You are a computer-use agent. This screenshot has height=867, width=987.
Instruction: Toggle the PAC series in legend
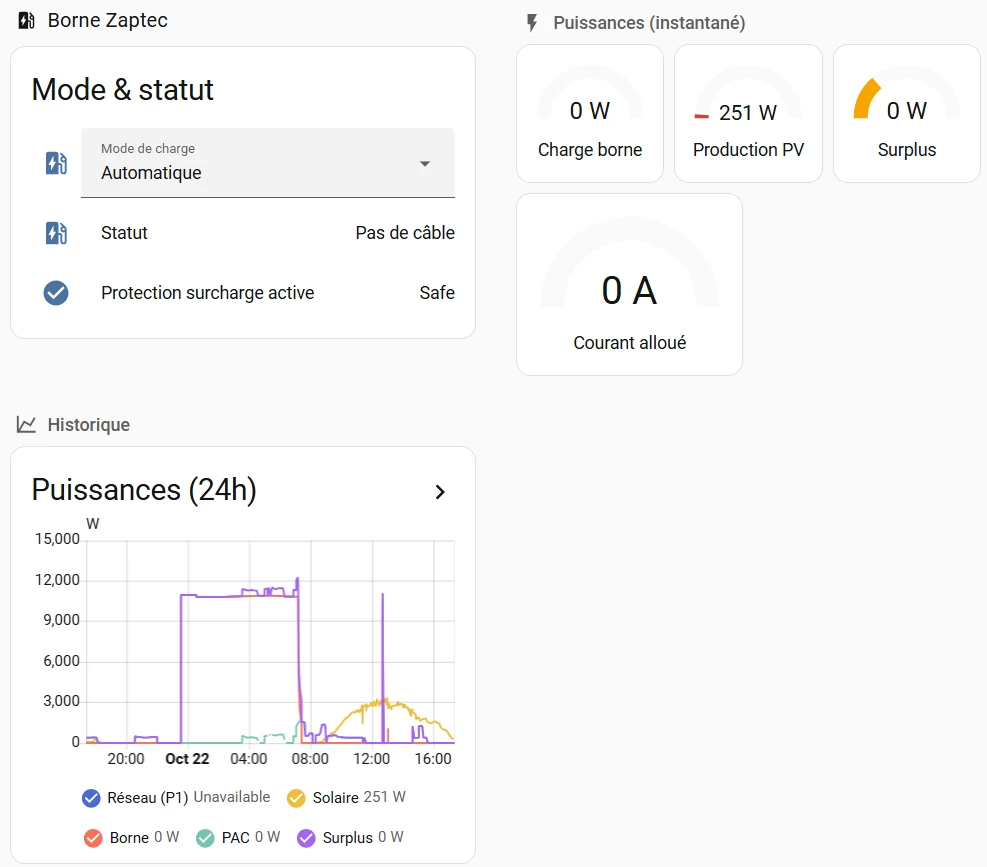[x=205, y=838]
